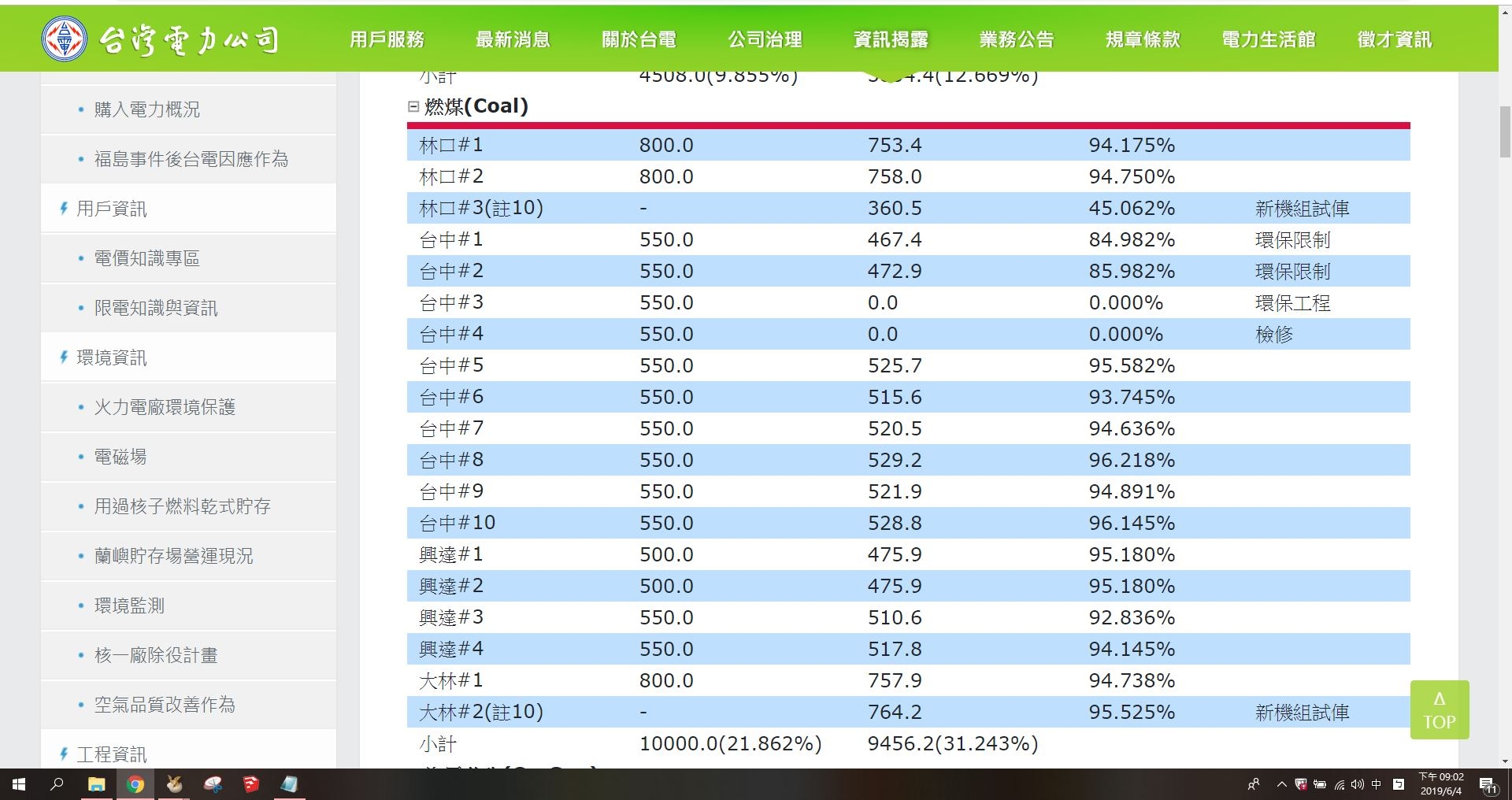Click the Taipower company logo emblem
Screen dimensions: 1512x800
tap(64, 39)
